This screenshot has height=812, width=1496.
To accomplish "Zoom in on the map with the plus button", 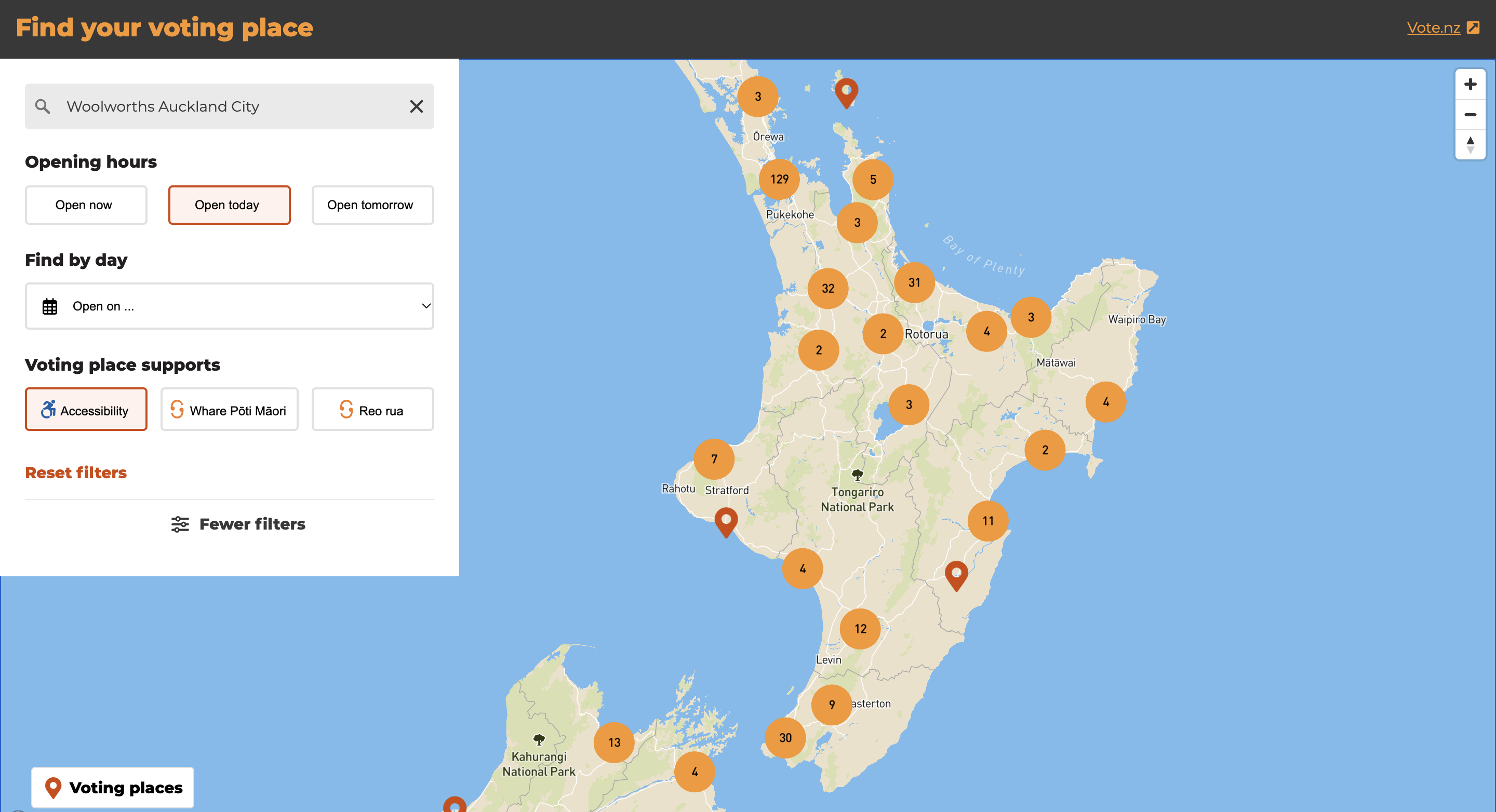I will point(1470,84).
